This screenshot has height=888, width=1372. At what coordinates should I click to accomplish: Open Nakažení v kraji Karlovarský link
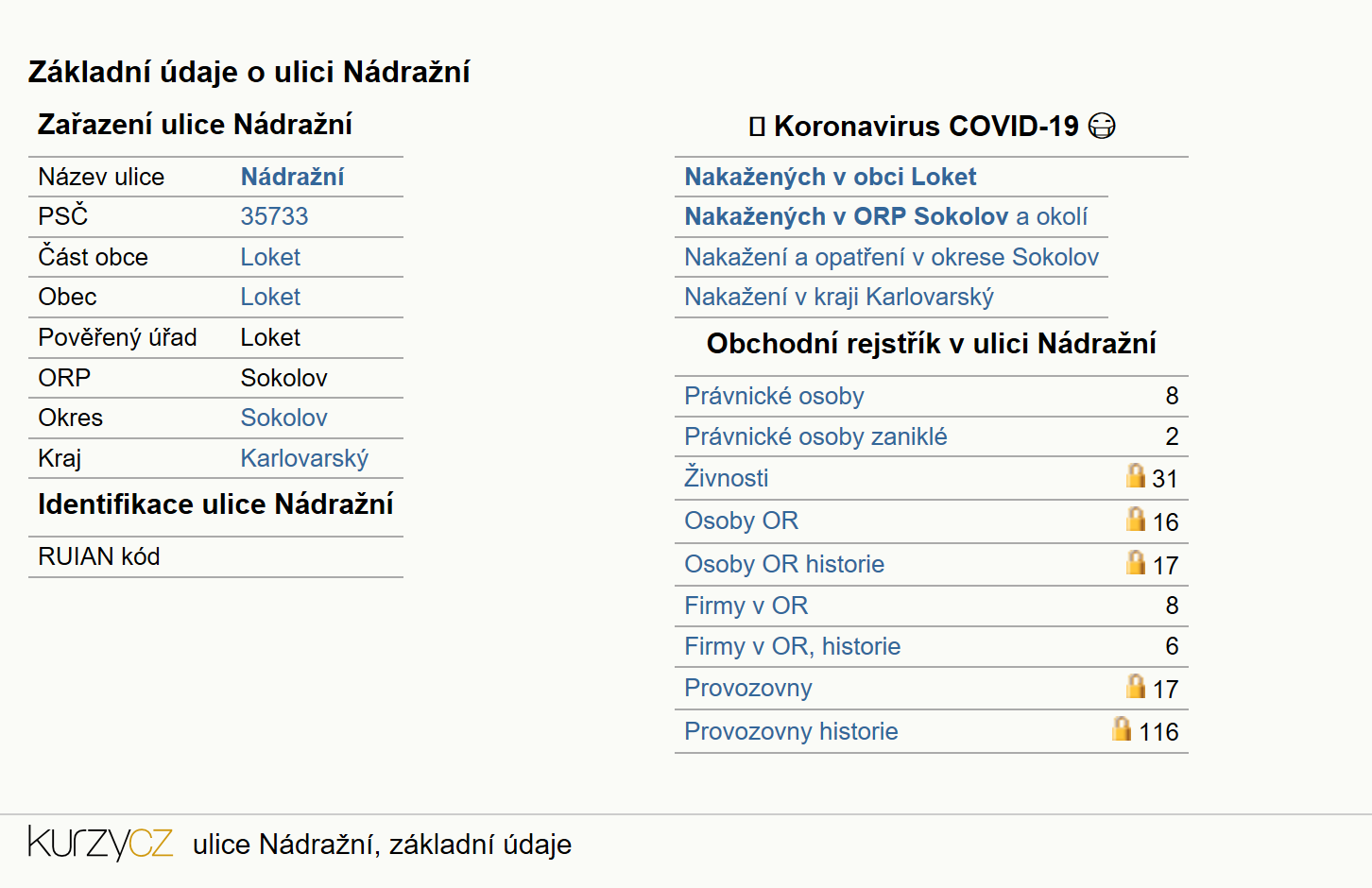pos(839,297)
